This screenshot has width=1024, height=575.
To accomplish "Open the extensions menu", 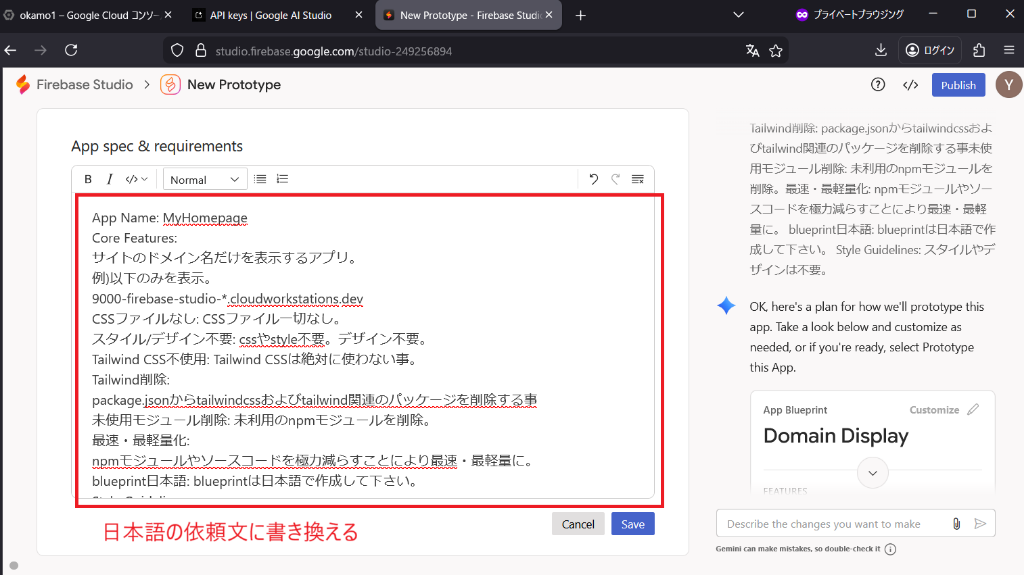I will 979,50.
